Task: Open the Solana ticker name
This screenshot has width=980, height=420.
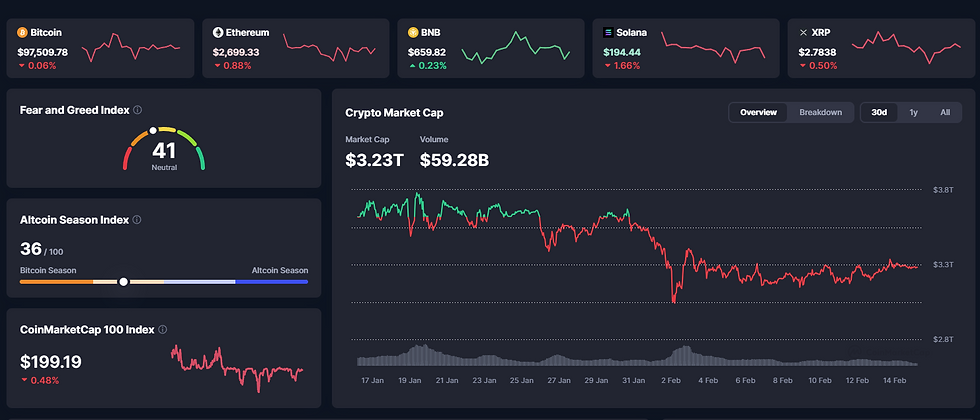Action: 631,32
